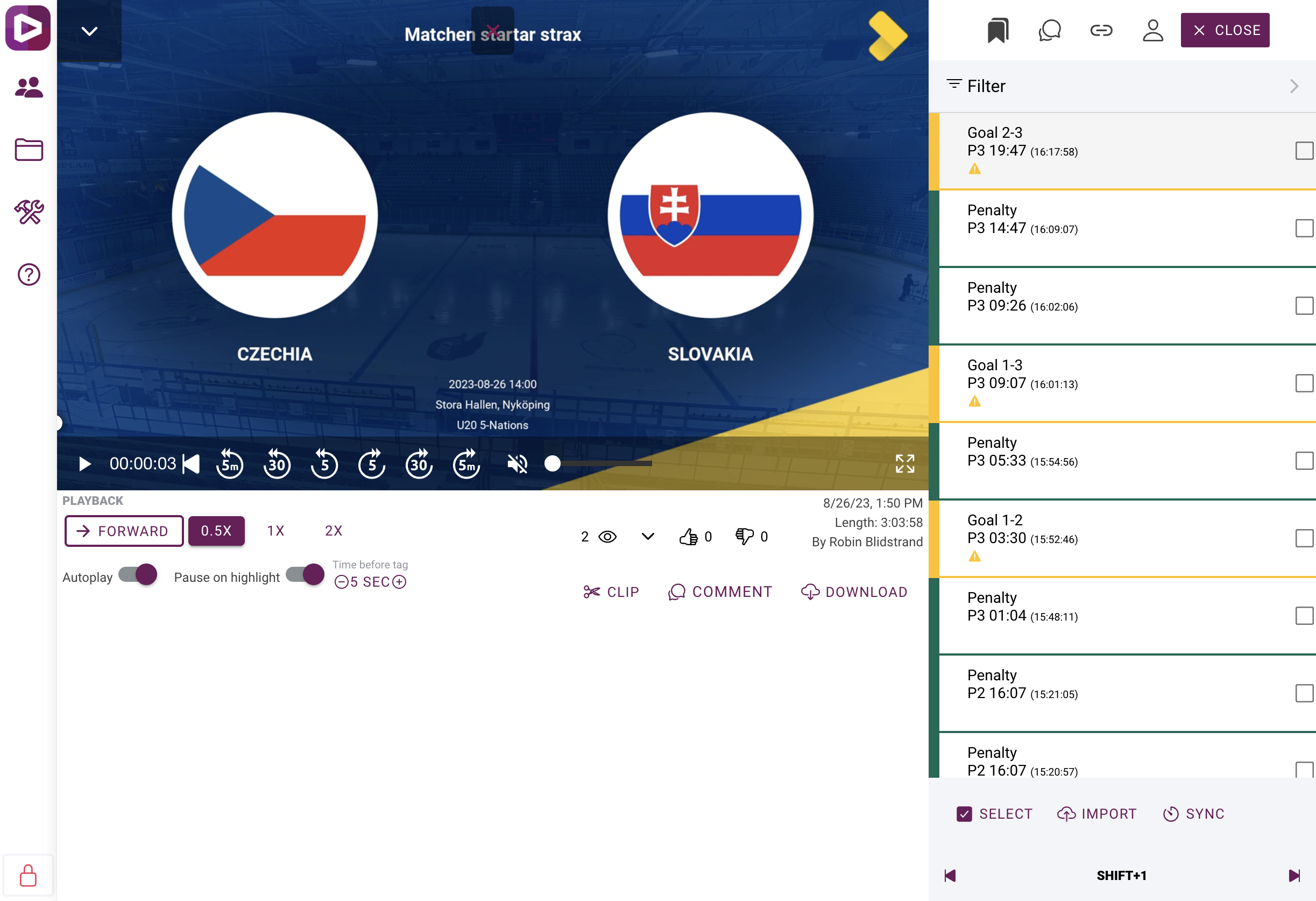The image size is (1316, 901).
Task: Click the bookmark/tags icon in toolbar
Action: (x=997, y=30)
